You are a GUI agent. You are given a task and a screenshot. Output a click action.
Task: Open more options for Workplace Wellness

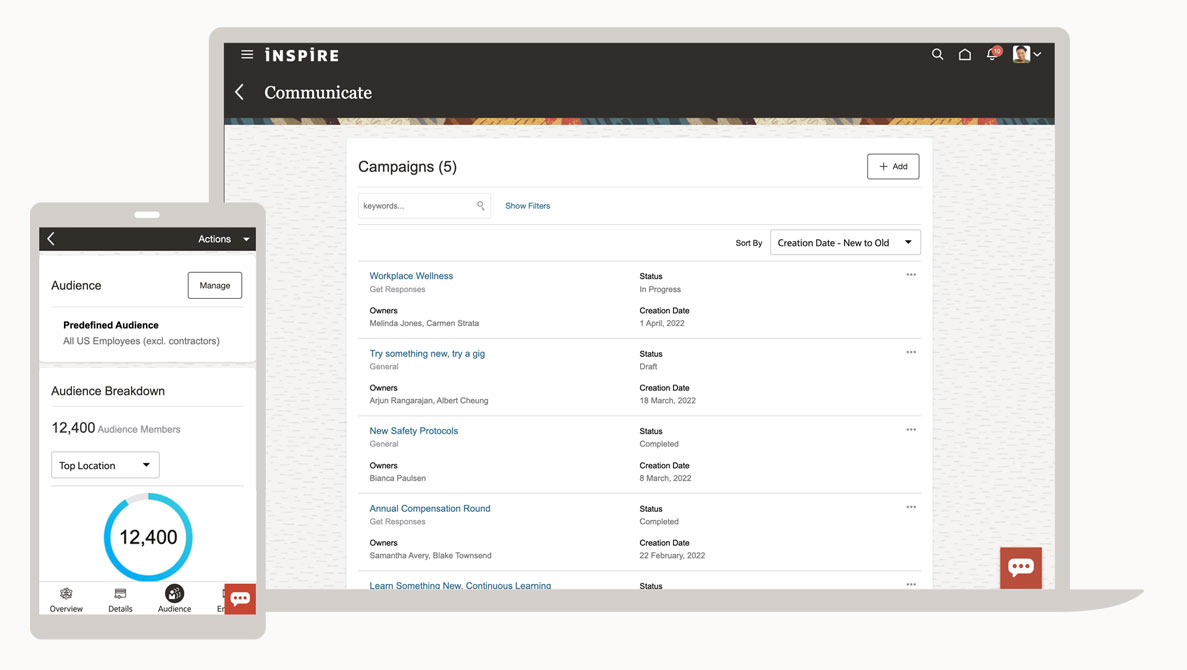coord(911,275)
